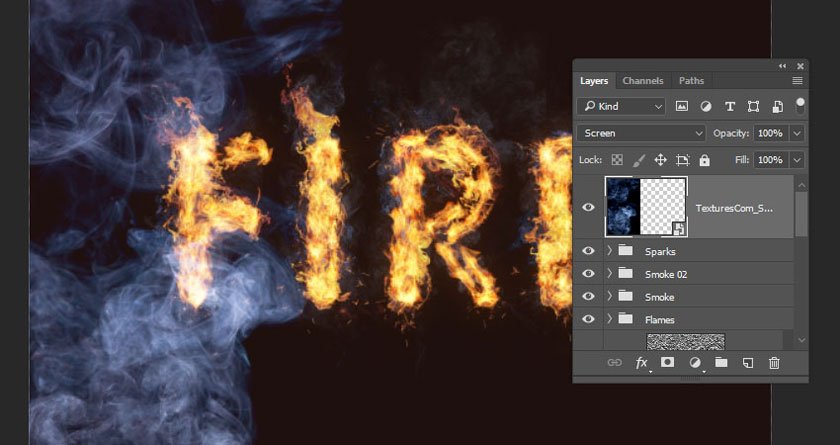Image resolution: width=840 pixels, height=445 pixels.
Task: Add a layer mask
Action: [668, 363]
